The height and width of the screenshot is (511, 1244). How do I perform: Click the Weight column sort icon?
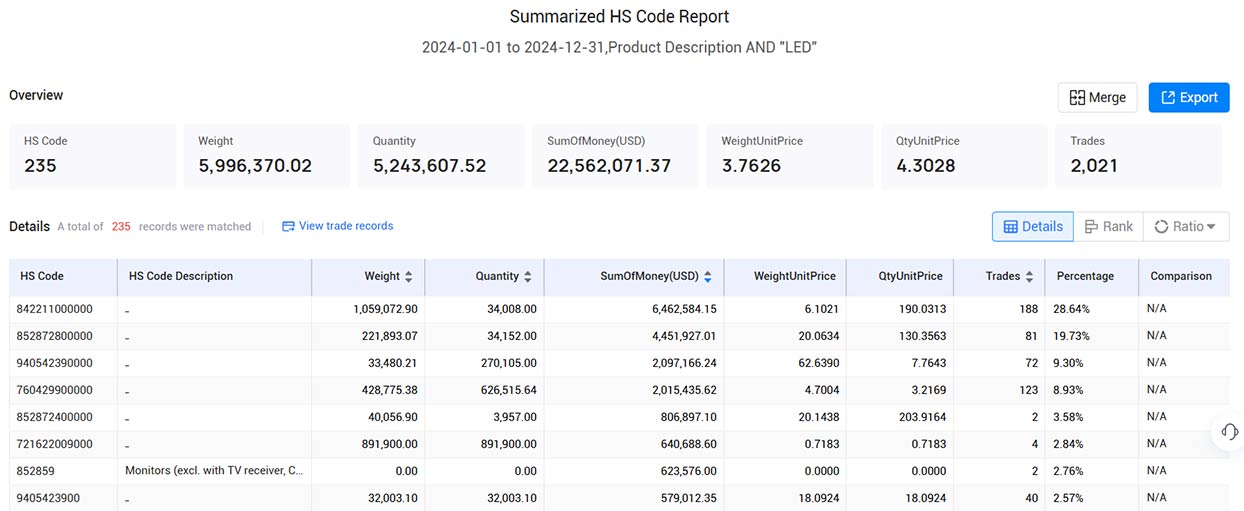click(409, 277)
